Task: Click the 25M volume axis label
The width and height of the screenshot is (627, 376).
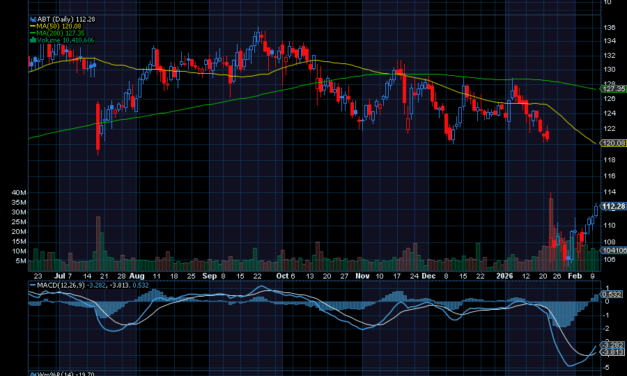Action: pyautogui.click(x=19, y=222)
